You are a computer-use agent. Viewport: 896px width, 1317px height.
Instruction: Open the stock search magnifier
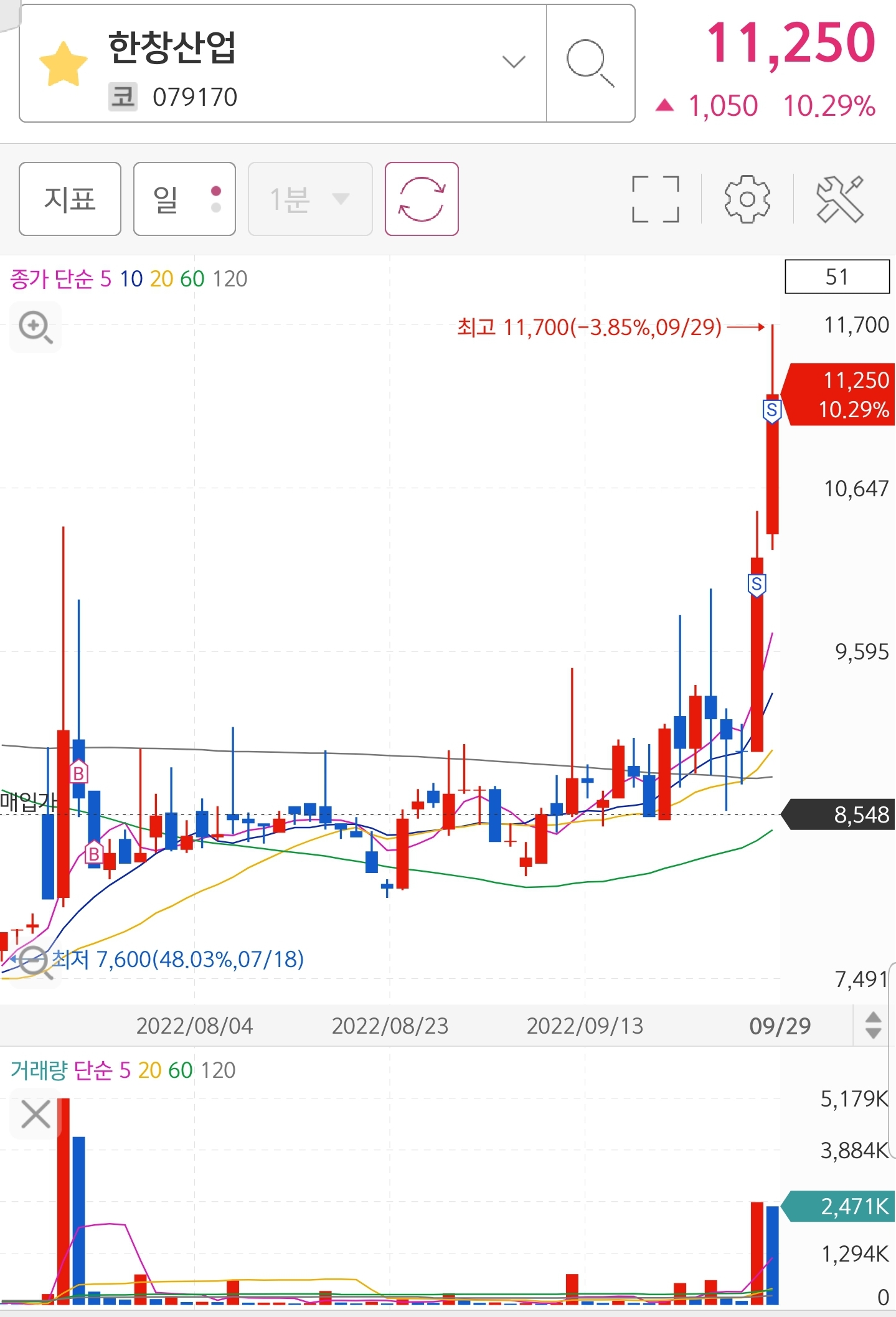[590, 63]
